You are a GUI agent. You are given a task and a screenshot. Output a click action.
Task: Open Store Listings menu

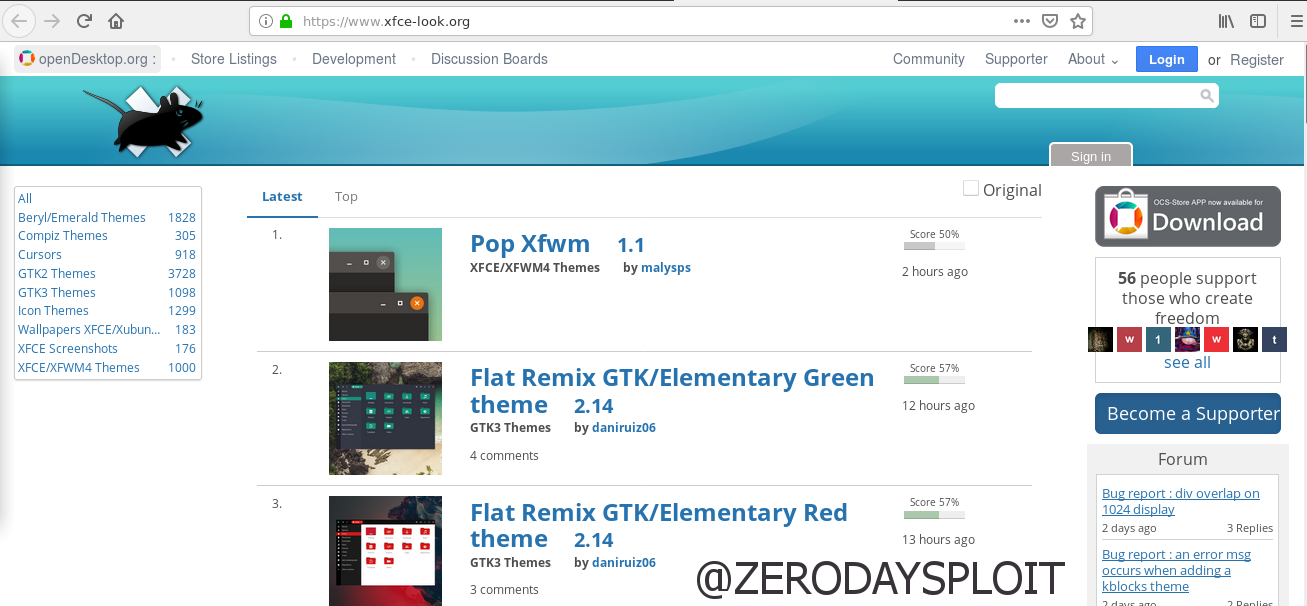pyautogui.click(x=234, y=59)
